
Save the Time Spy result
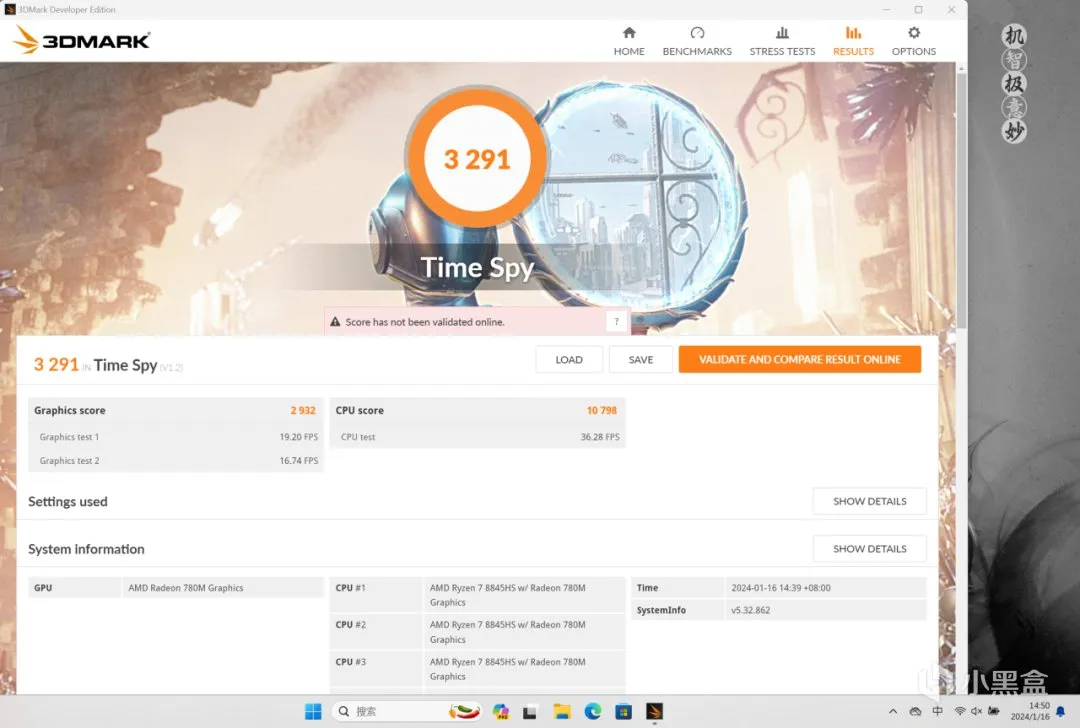point(641,360)
